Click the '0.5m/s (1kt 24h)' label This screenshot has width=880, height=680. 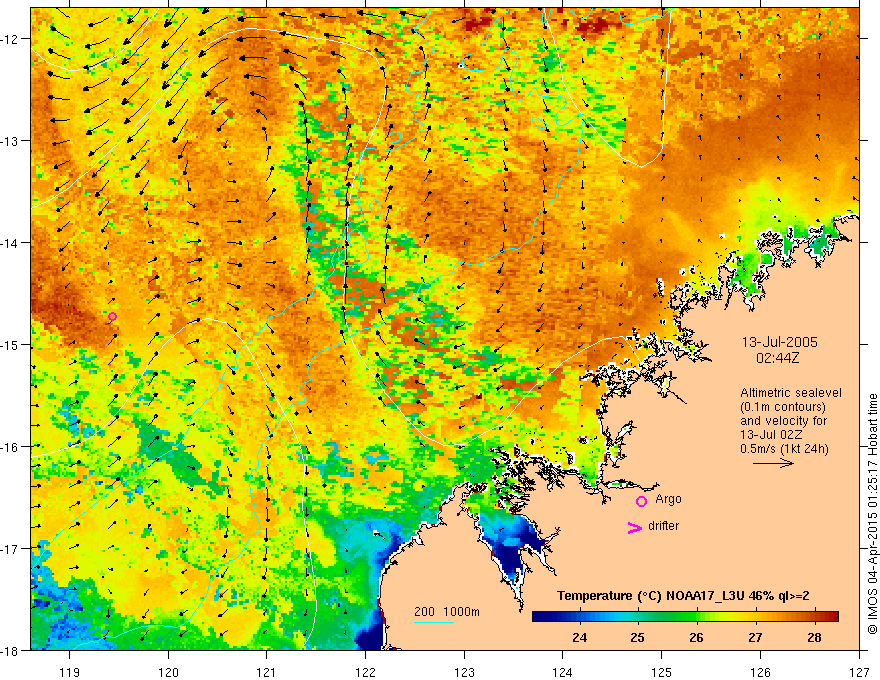coord(784,449)
